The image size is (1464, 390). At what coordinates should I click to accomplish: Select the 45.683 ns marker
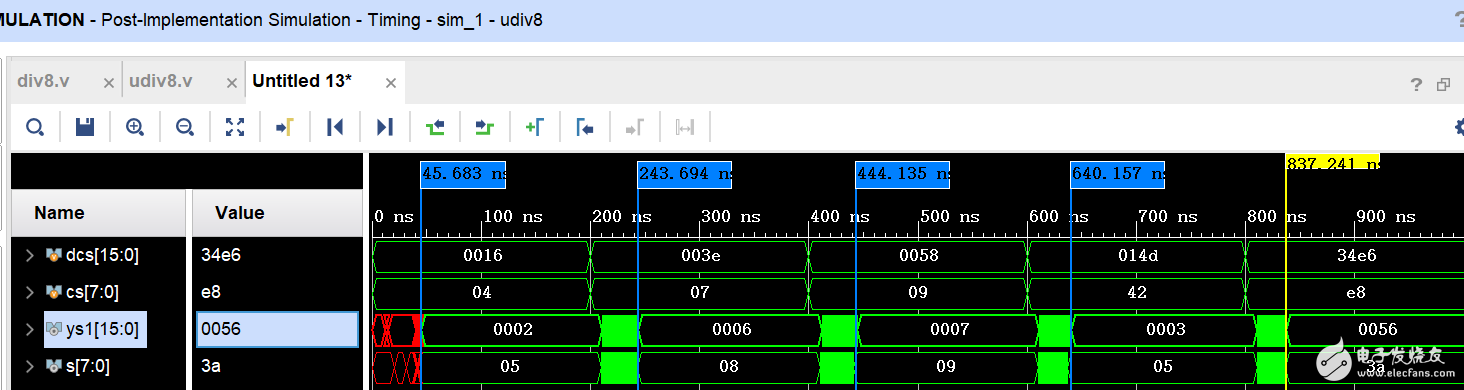click(x=463, y=174)
